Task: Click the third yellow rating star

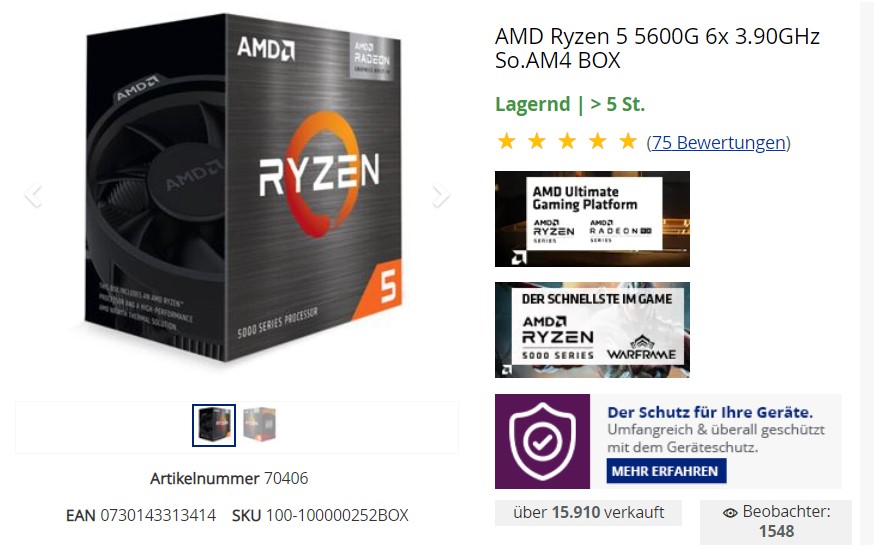Action: point(567,141)
